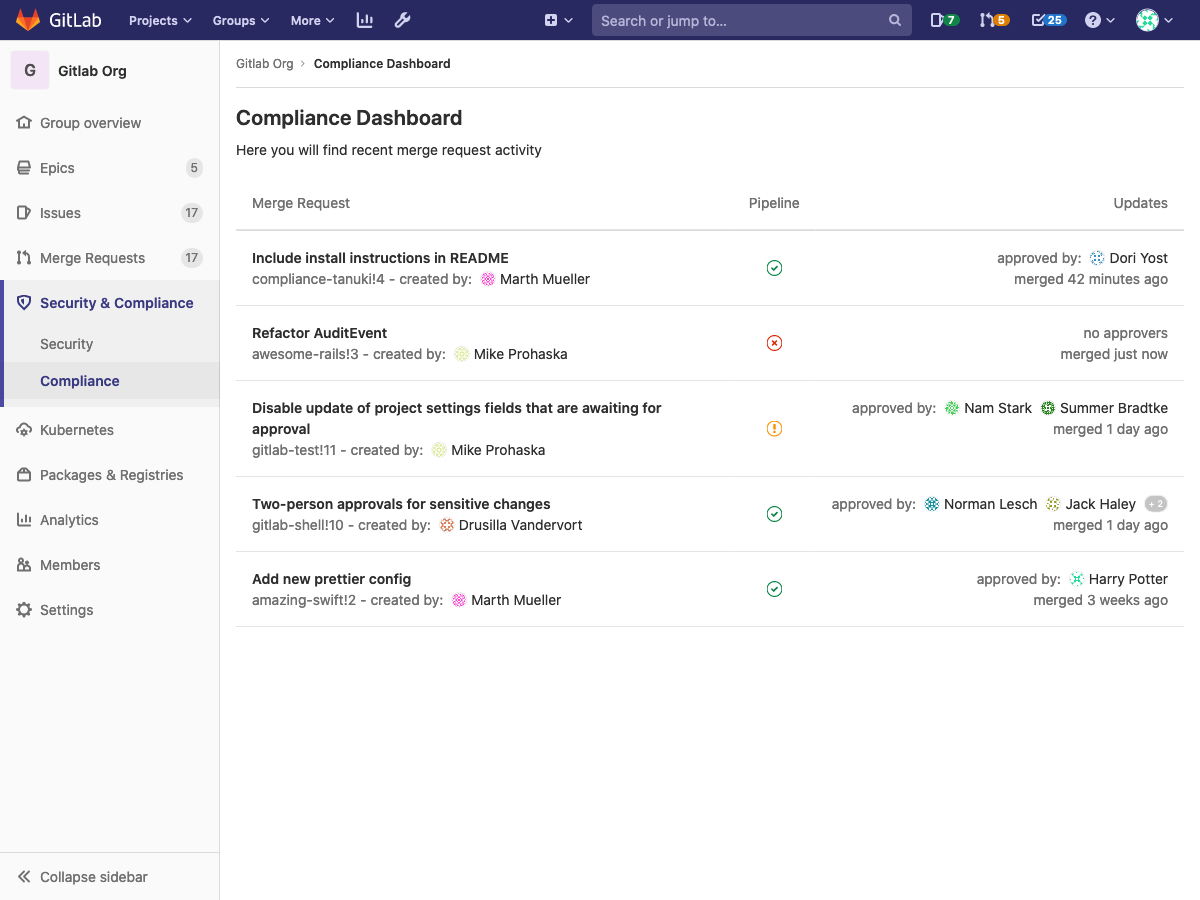Open author Mike Prohaska on awesome-rails!3

[510, 354]
